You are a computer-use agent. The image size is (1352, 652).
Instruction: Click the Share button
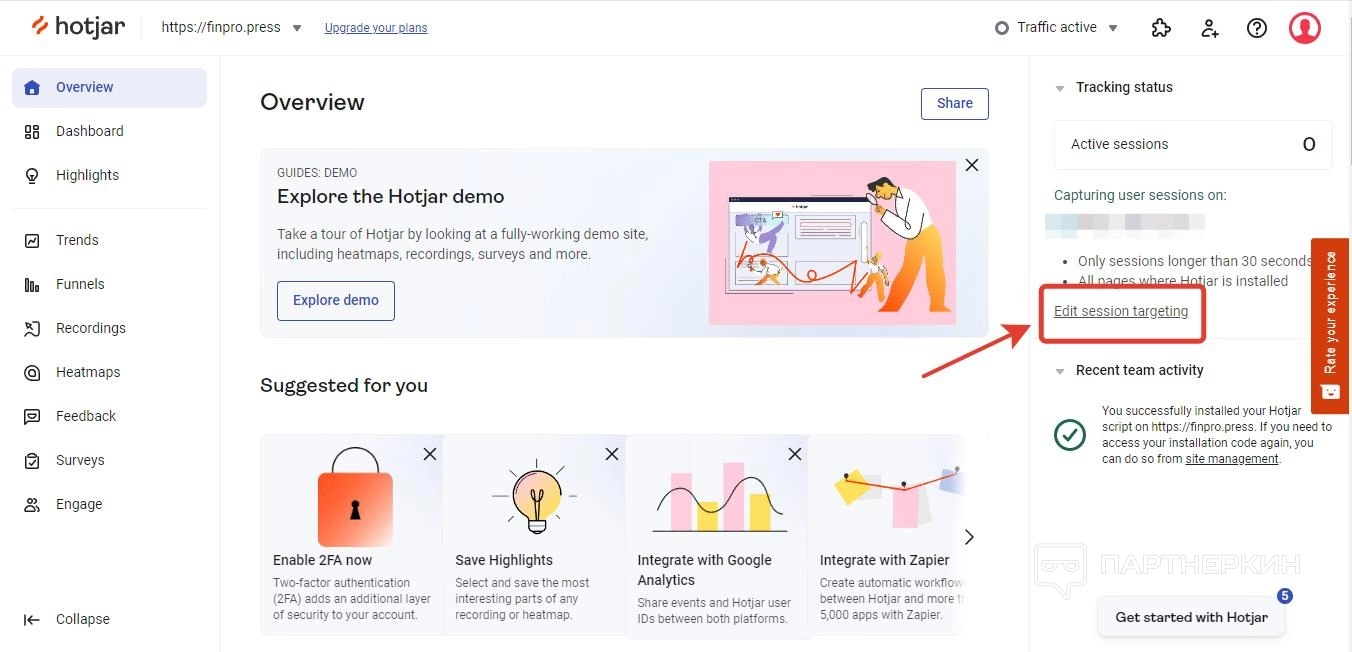[954, 103]
